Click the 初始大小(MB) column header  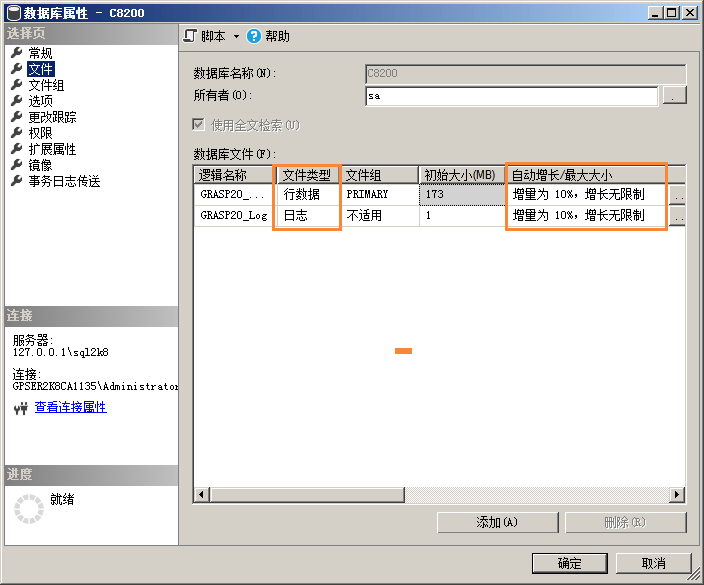(461, 175)
